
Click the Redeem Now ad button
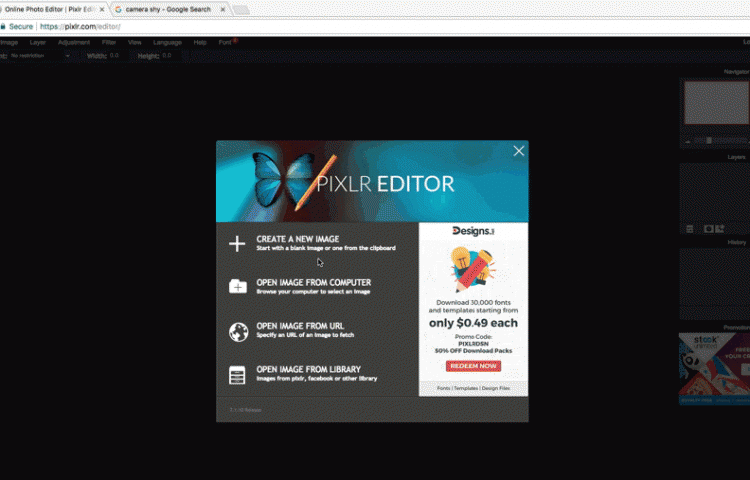[473, 366]
